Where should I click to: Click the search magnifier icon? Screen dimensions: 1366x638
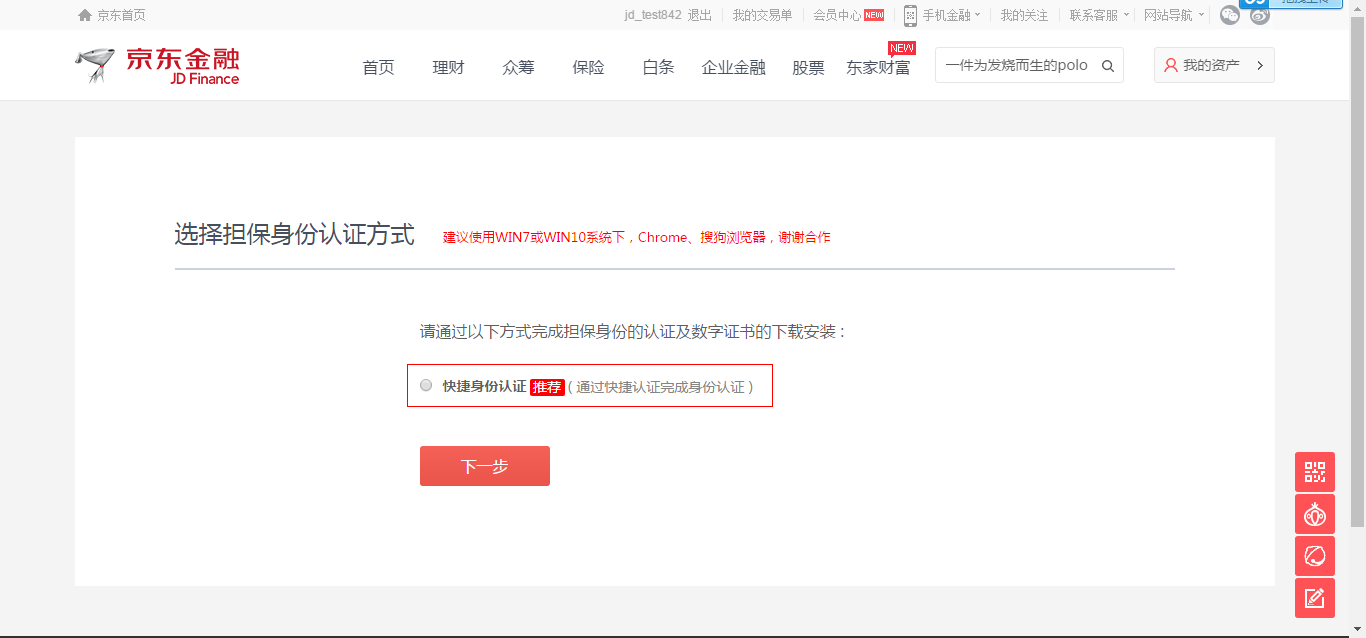point(1108,66)
